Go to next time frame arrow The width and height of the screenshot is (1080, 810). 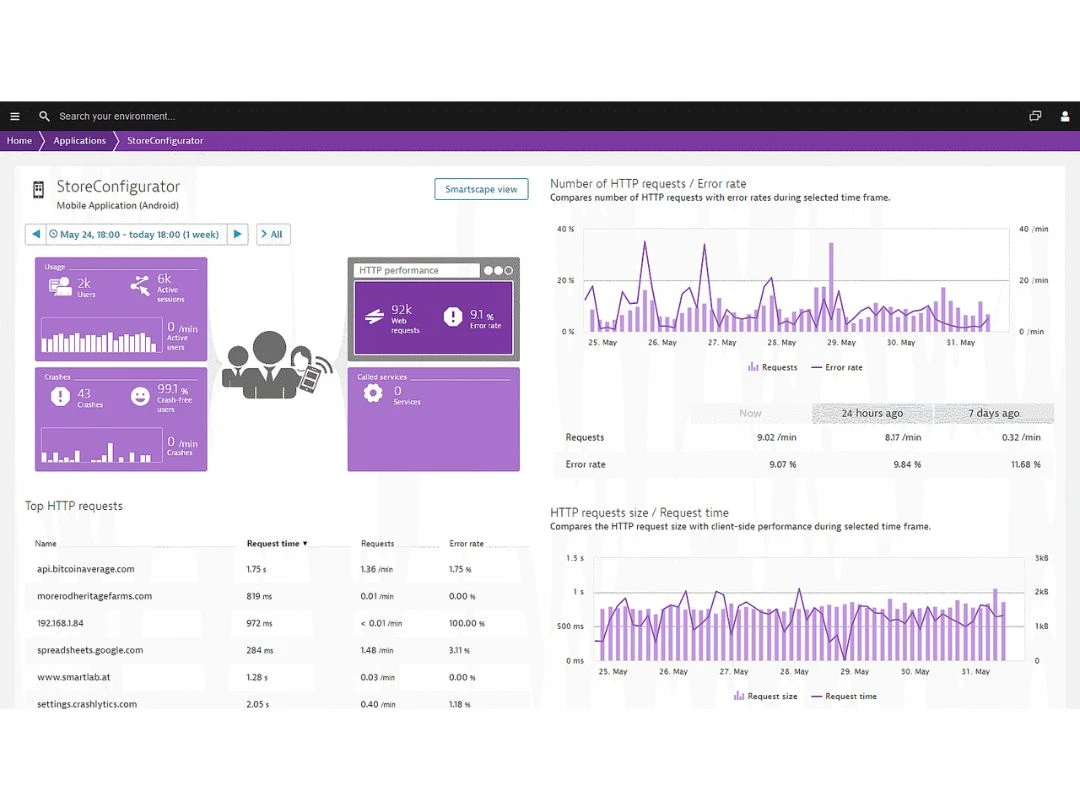tap(237, 235)
